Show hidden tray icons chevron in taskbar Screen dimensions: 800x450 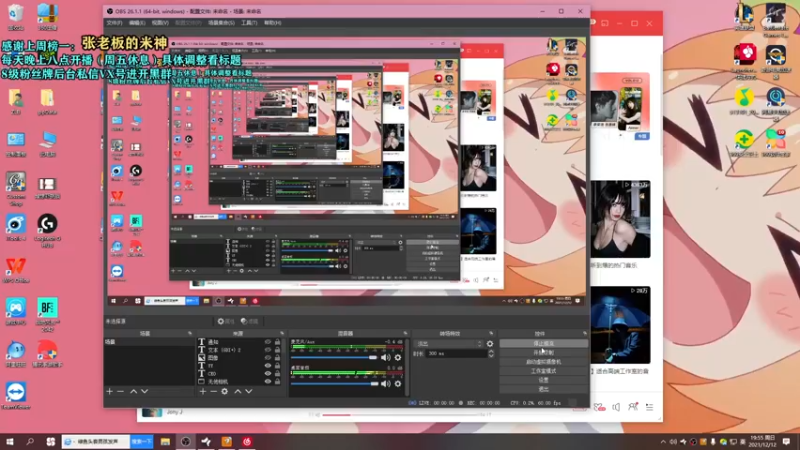[x=663, y=442]
